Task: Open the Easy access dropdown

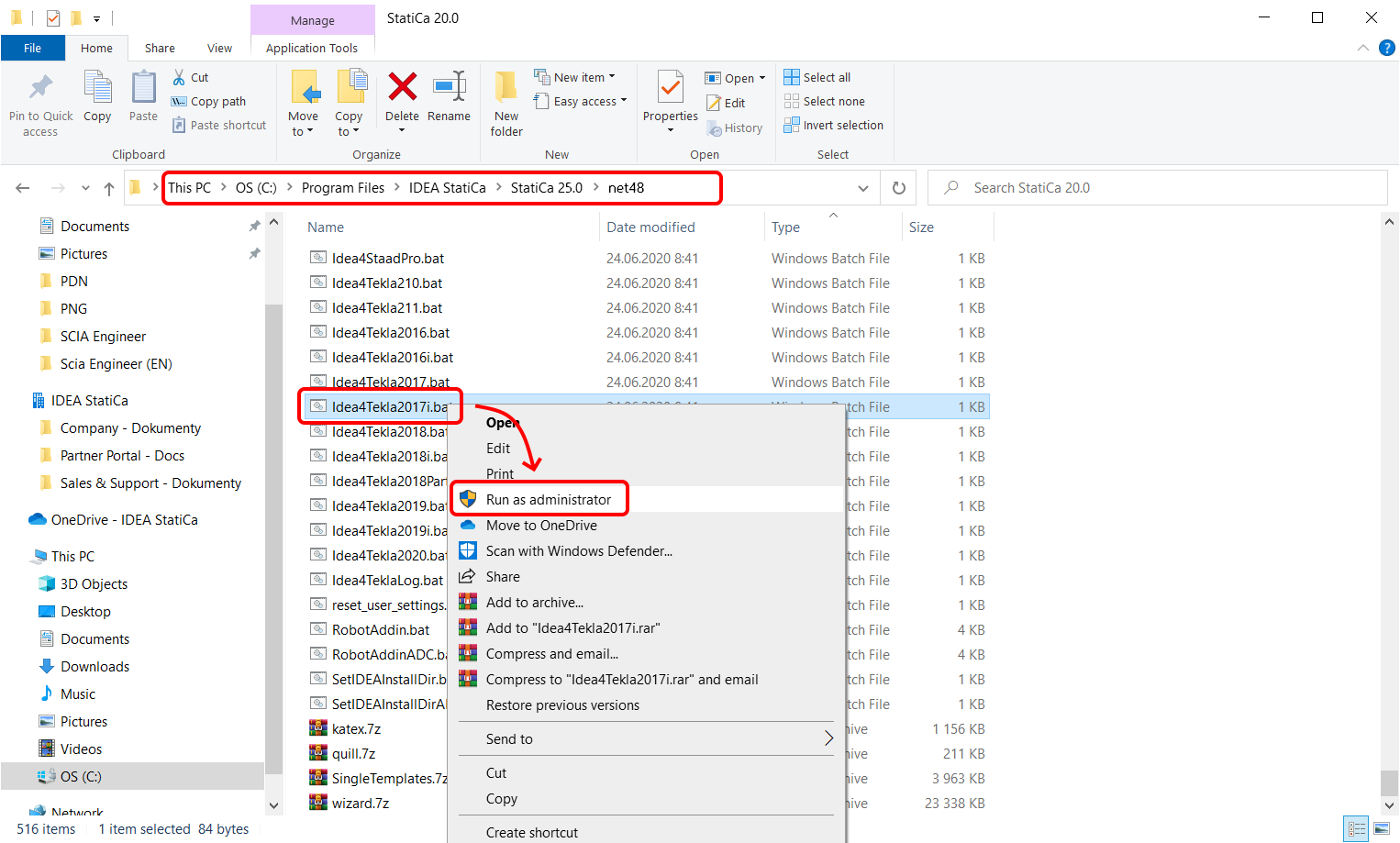Action: click(589, 101)
